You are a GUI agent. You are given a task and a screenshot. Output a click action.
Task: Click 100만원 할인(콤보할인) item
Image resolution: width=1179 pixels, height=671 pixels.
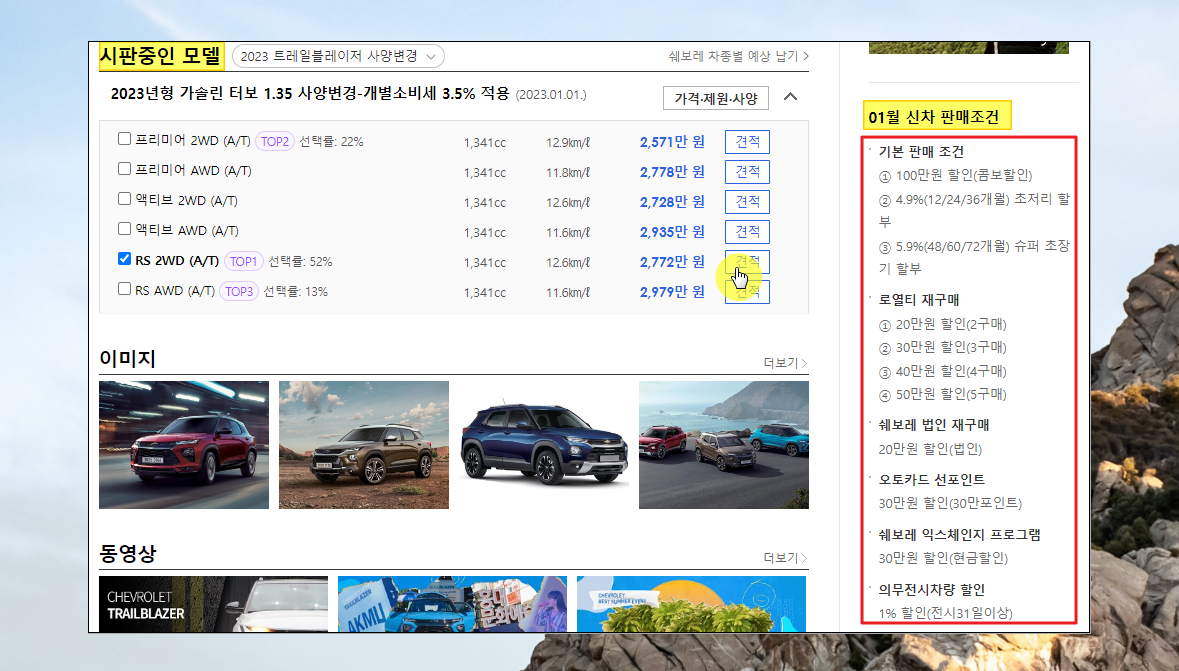point(956,175)
